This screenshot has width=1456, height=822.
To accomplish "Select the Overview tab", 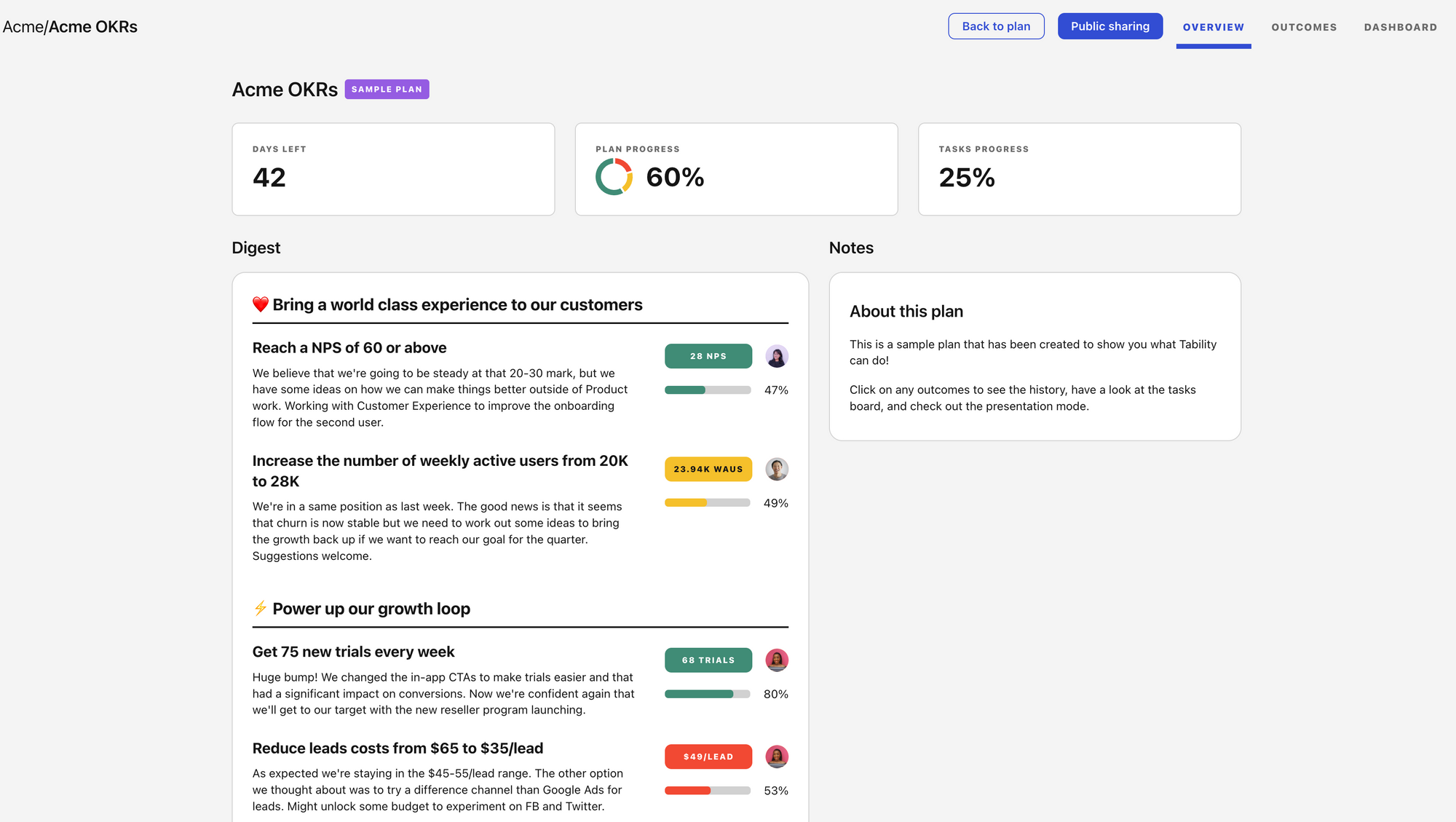I will coord(1213,27).
